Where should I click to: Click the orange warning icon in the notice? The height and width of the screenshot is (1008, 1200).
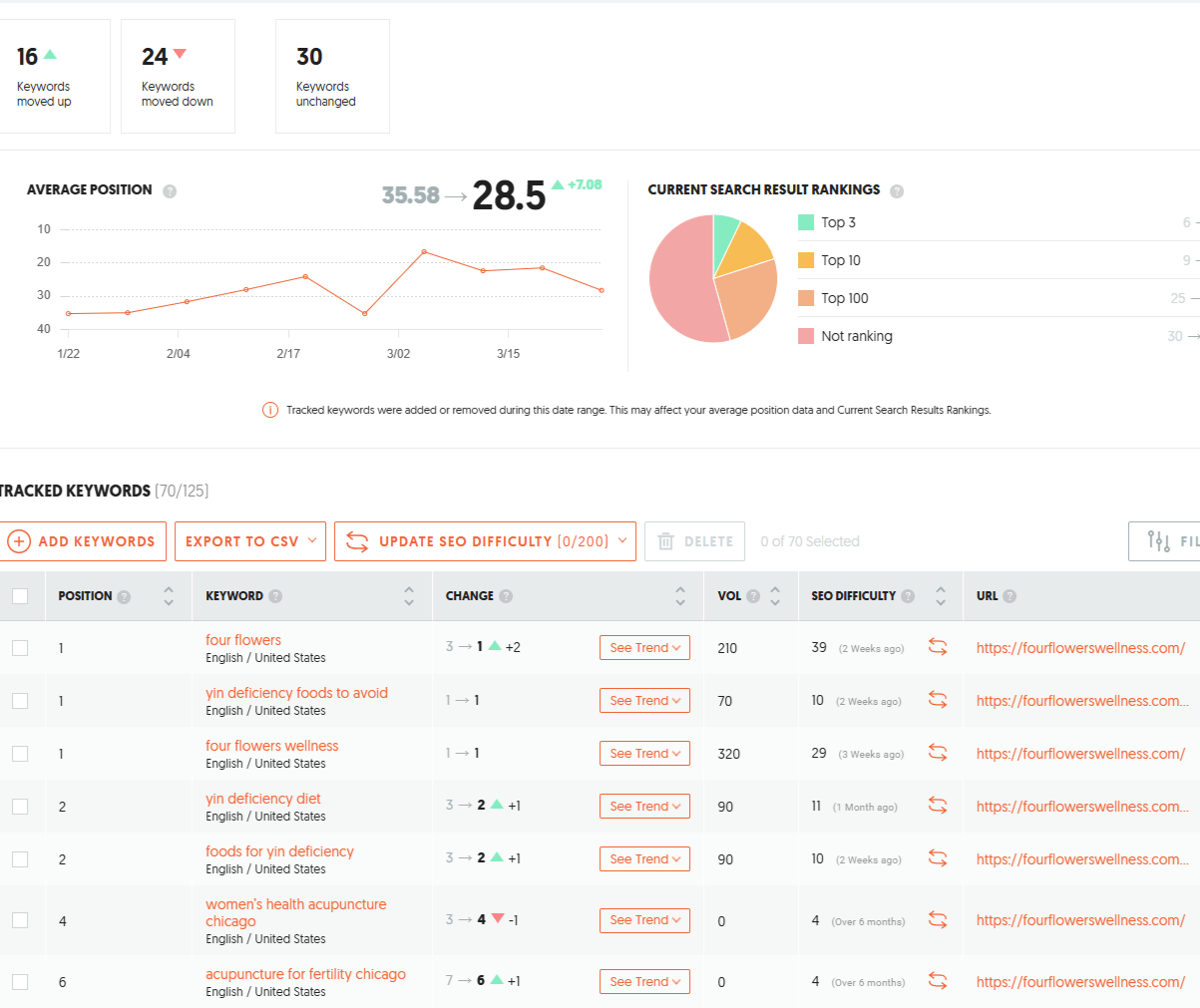click(x=270, y=410)
